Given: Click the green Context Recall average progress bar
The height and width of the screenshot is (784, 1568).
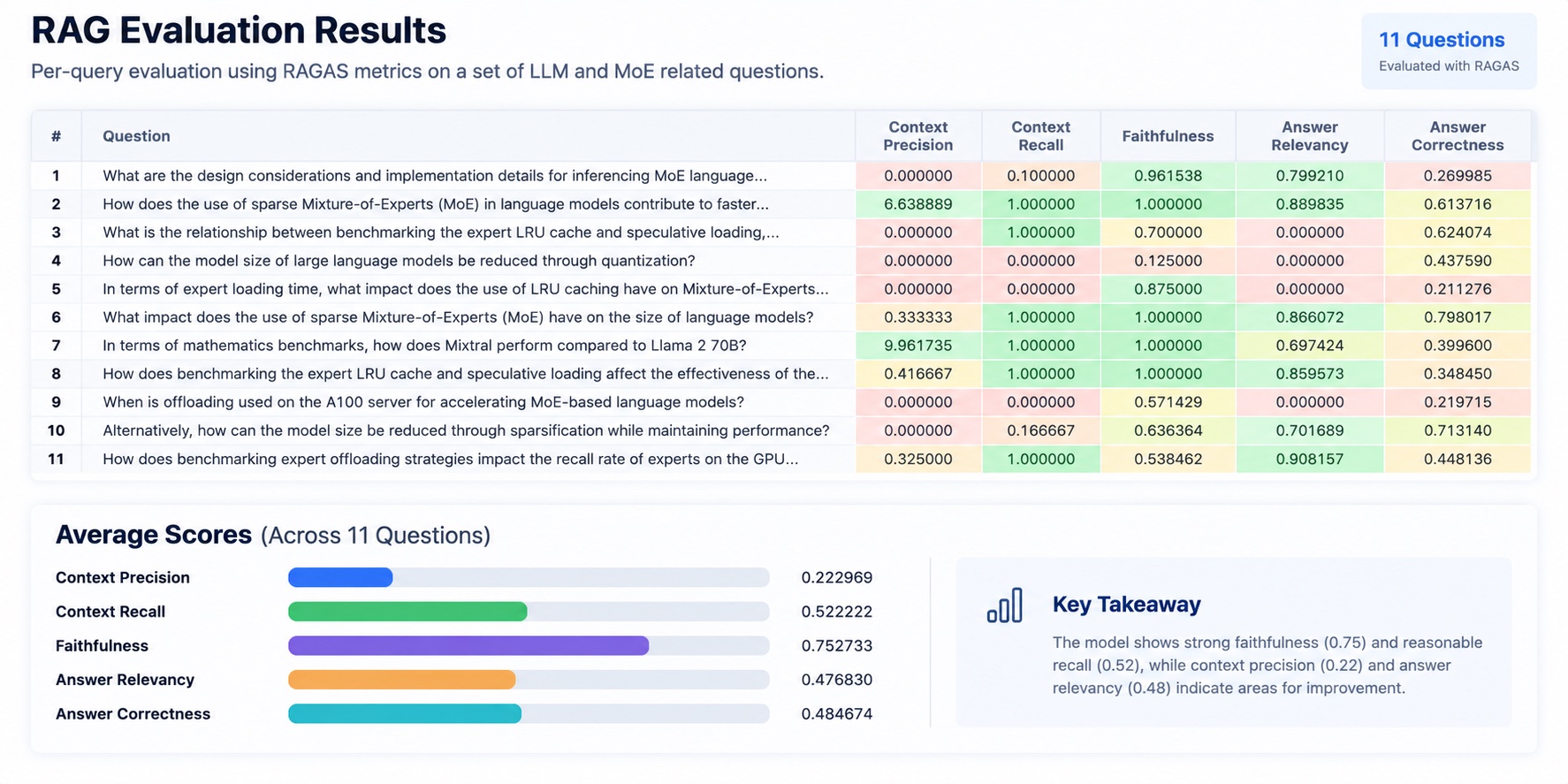Looking at the screenshot, I should point(529,612).
